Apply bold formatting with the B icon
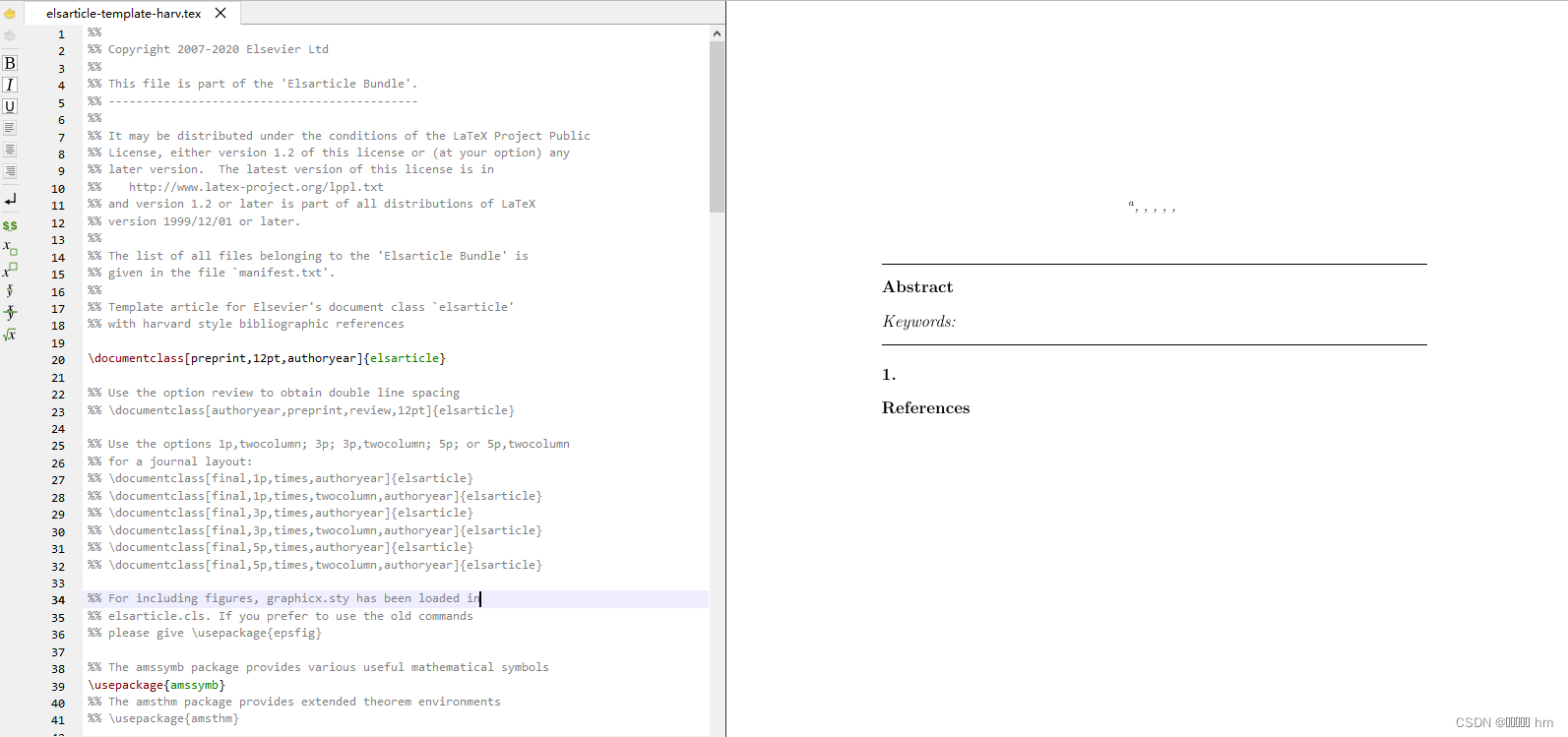The width and height of the screenshot is (1568, 737). (x=10, y=63)
